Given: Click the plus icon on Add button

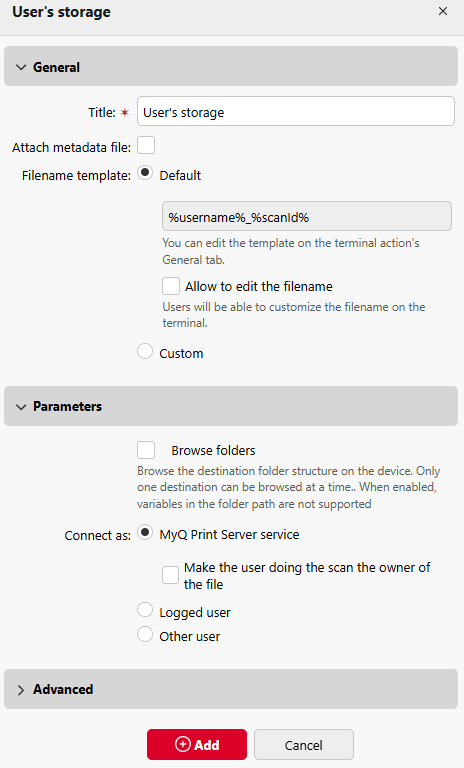Looking at the screenshot, I should (x=183, y=744).
